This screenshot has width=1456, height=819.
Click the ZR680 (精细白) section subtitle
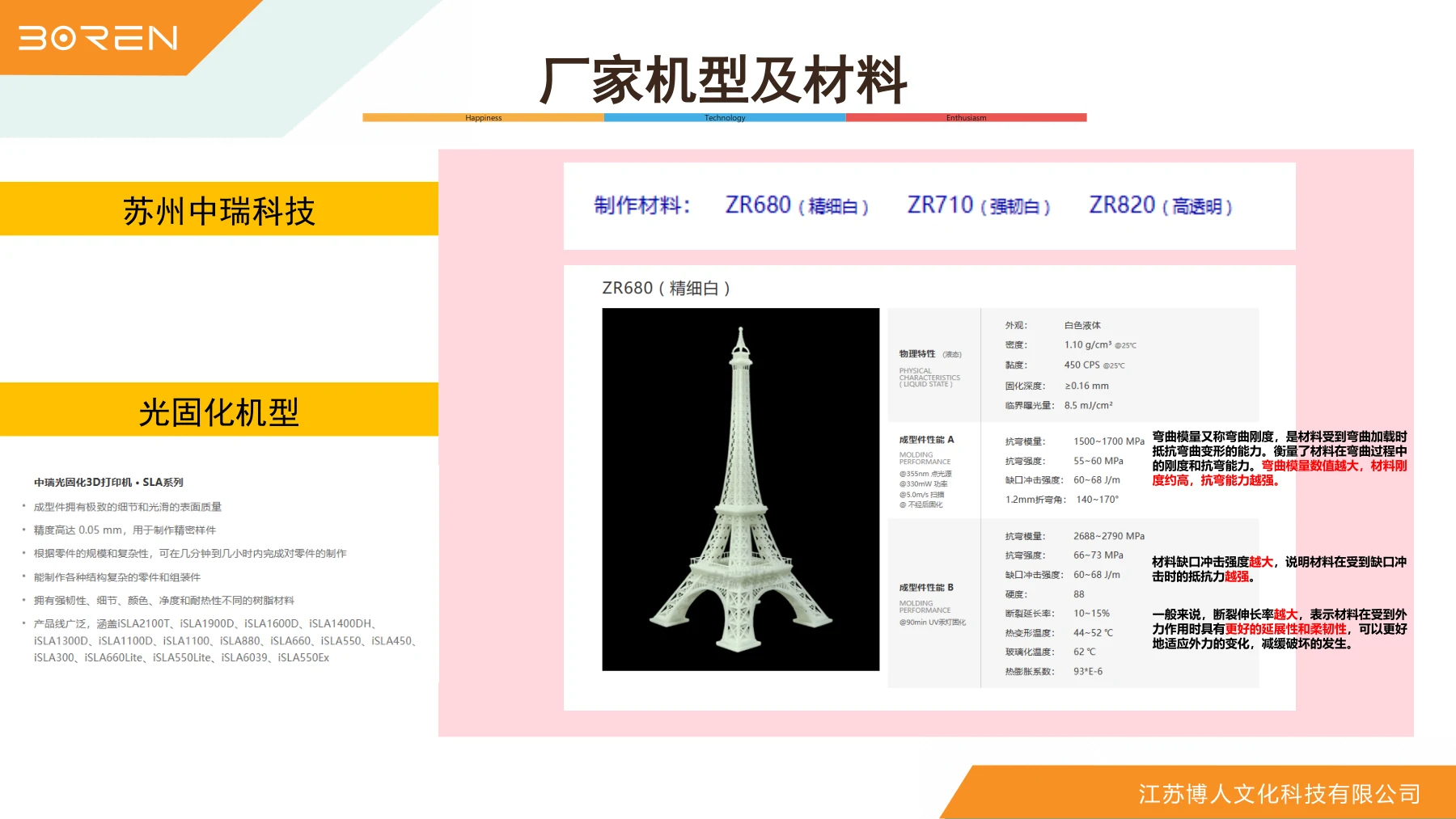click(x=667, y=288)
